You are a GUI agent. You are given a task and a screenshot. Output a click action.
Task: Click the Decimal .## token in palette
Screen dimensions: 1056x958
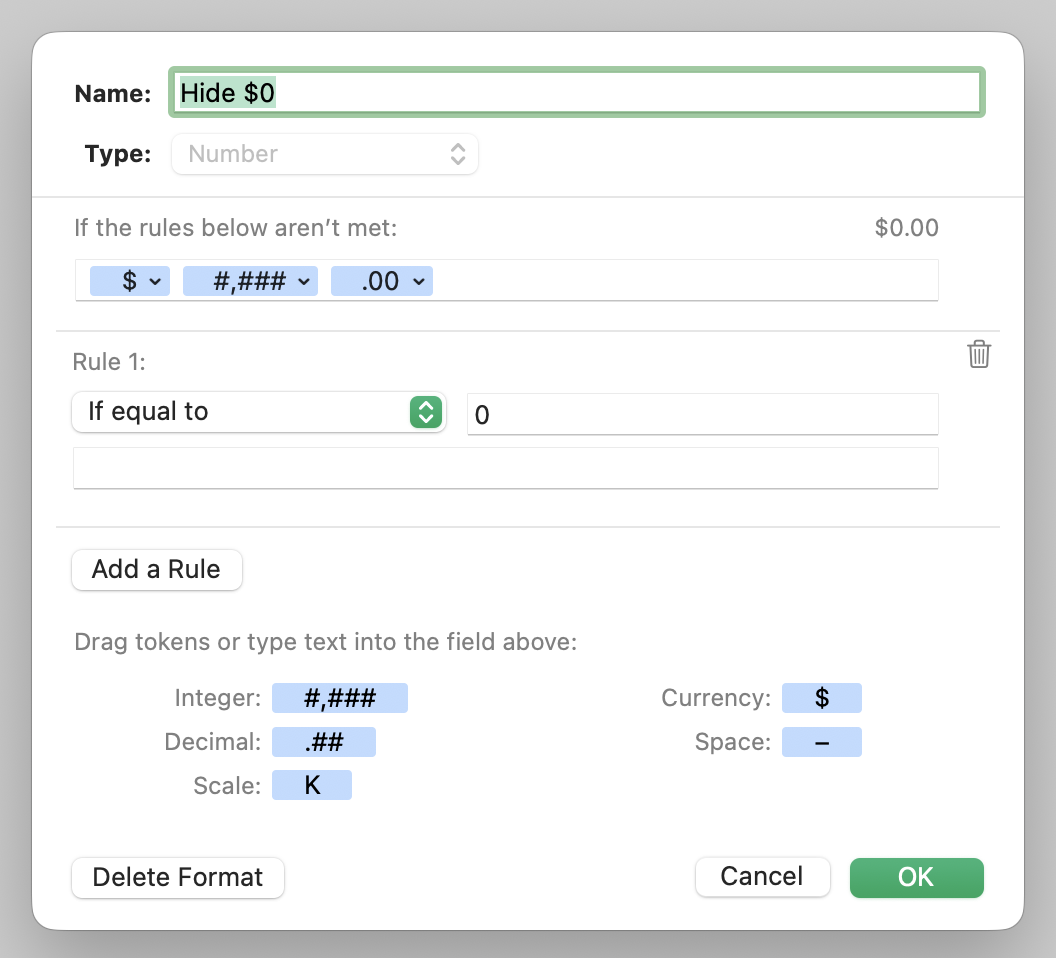[x=323, y=742]
